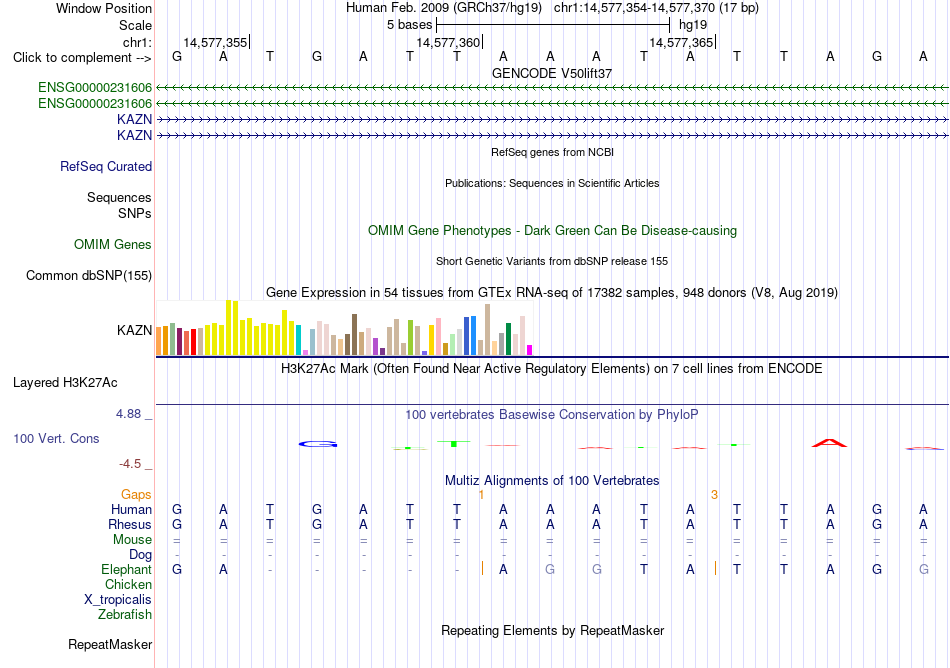
Task: Click the SNPs track label
Action: pos(135,213)
